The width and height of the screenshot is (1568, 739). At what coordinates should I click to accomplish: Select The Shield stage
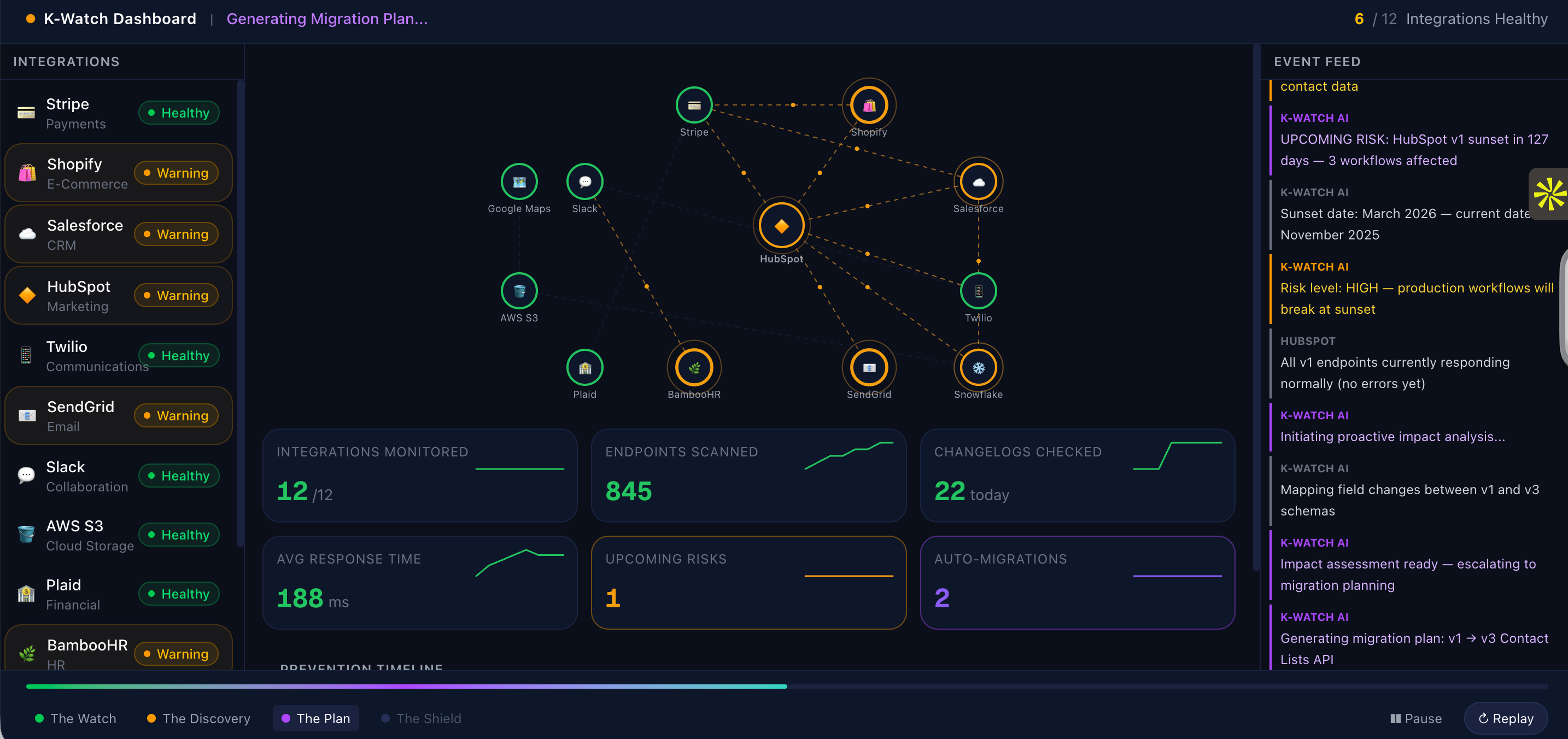(421, 718)
